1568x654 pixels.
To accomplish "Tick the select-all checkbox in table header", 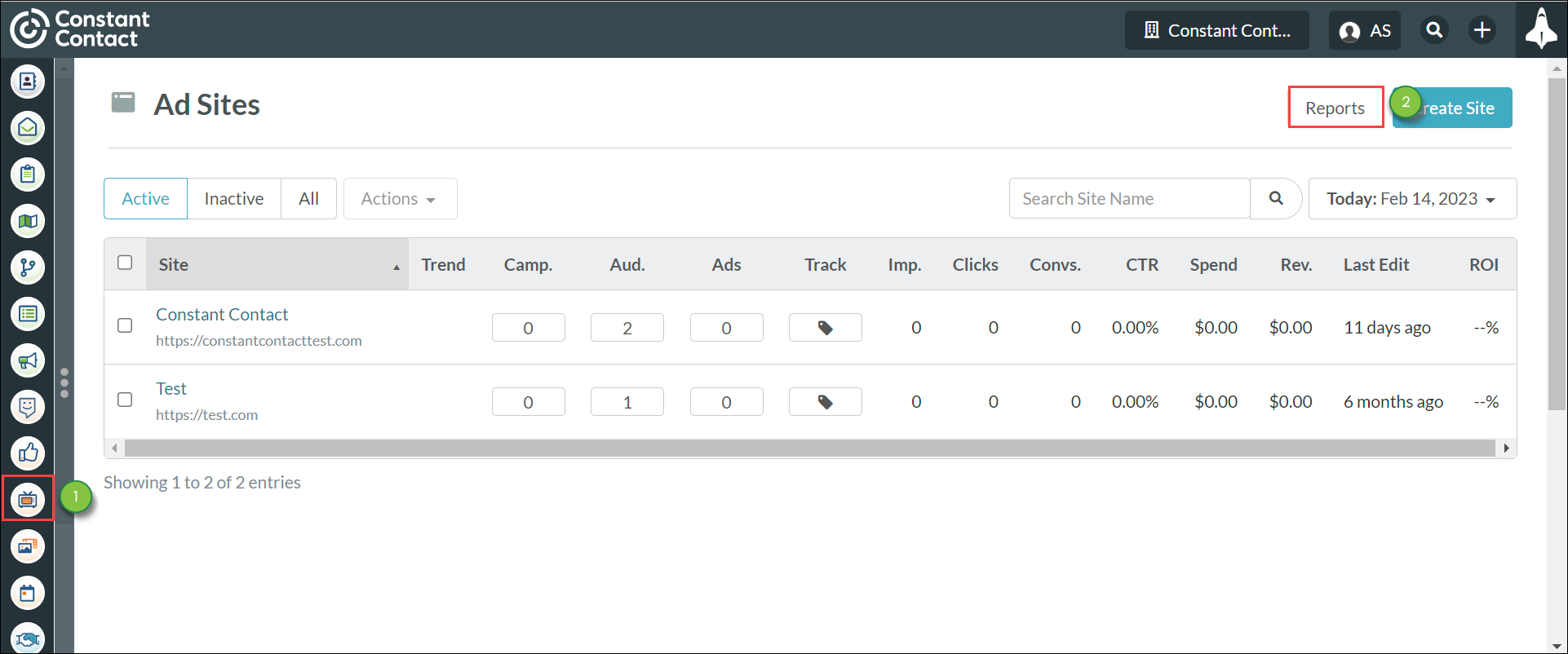I will [x=125, y=263].
